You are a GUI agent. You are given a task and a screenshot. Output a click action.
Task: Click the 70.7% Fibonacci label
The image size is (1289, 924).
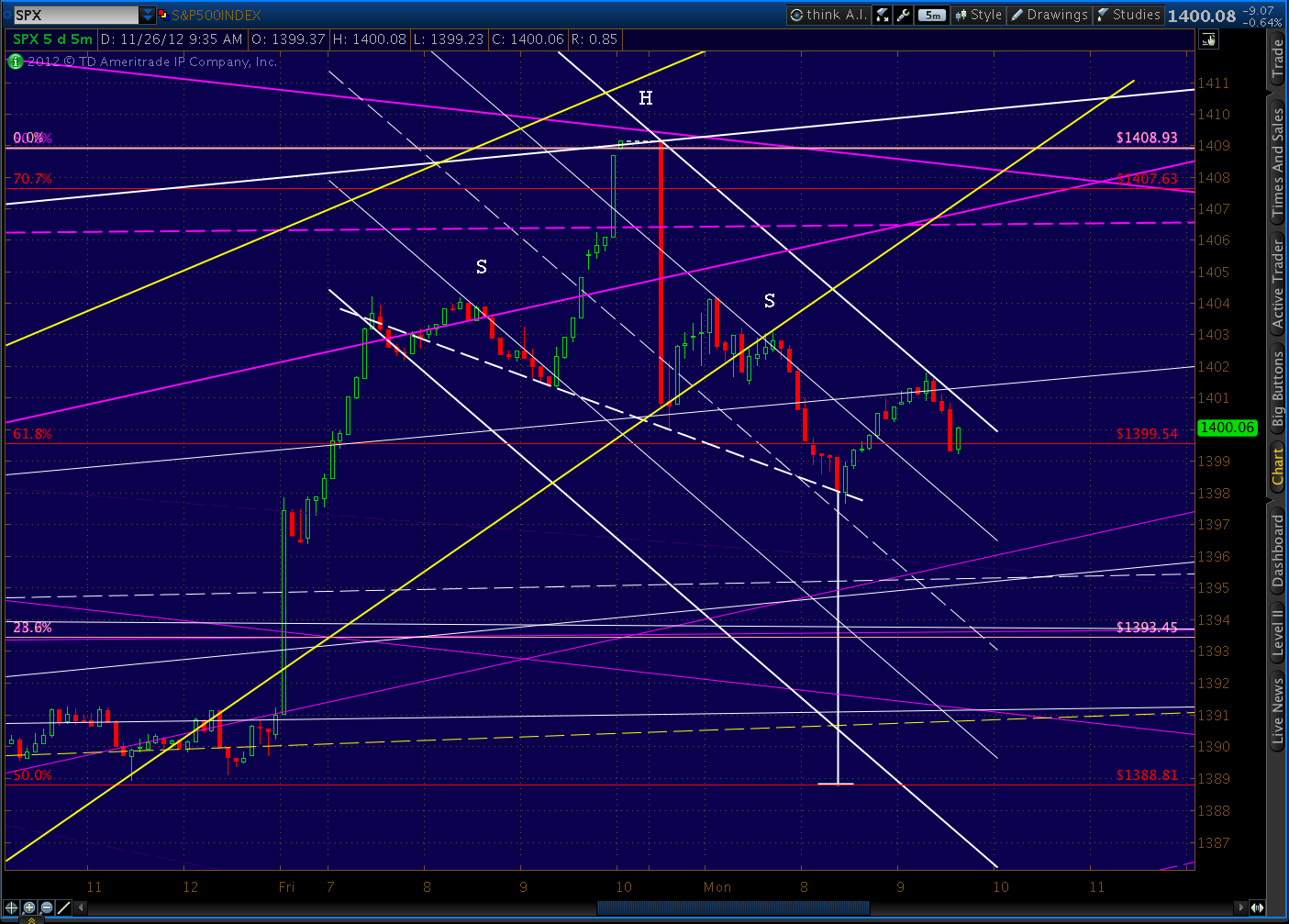click(x=32, y=179)
